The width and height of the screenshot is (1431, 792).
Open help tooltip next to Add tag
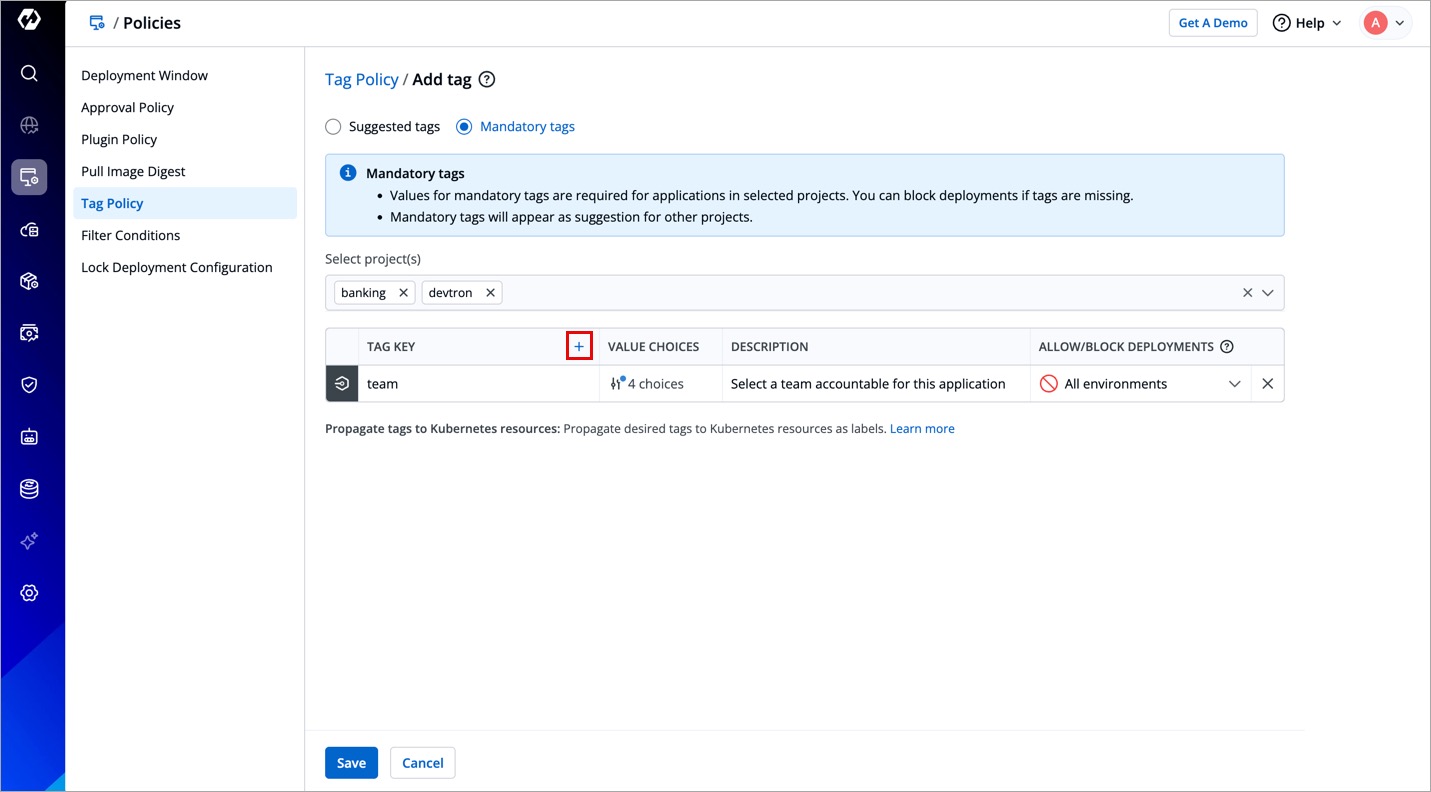coord(487,80)
